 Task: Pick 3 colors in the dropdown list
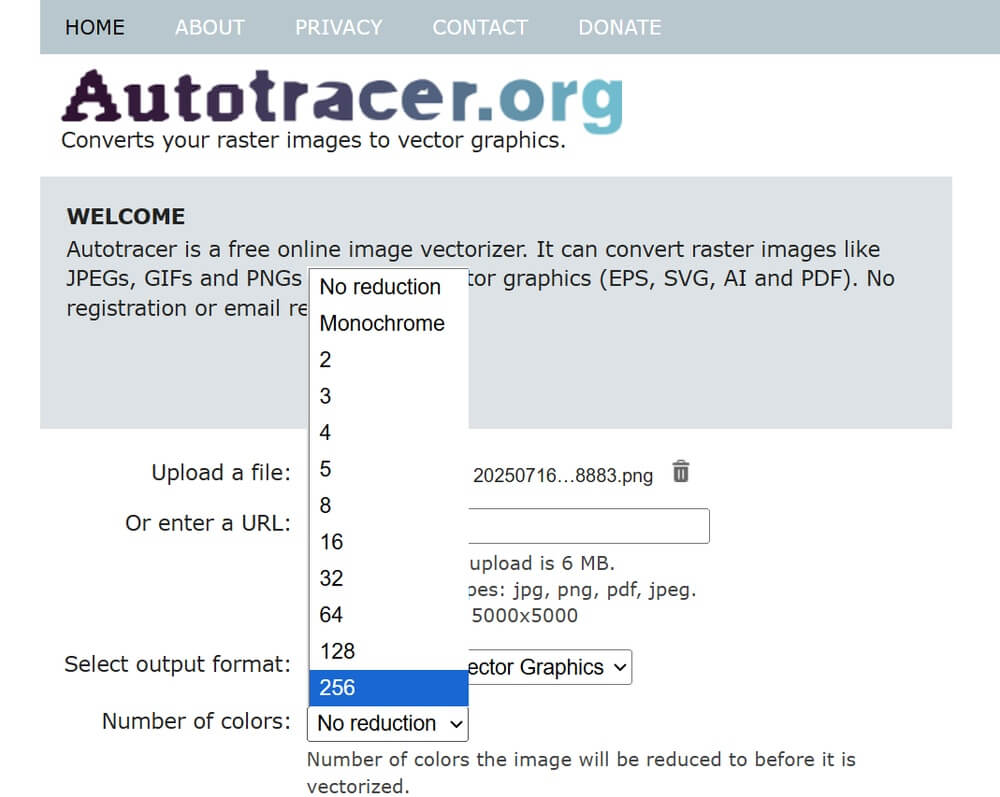click(388, 396)
